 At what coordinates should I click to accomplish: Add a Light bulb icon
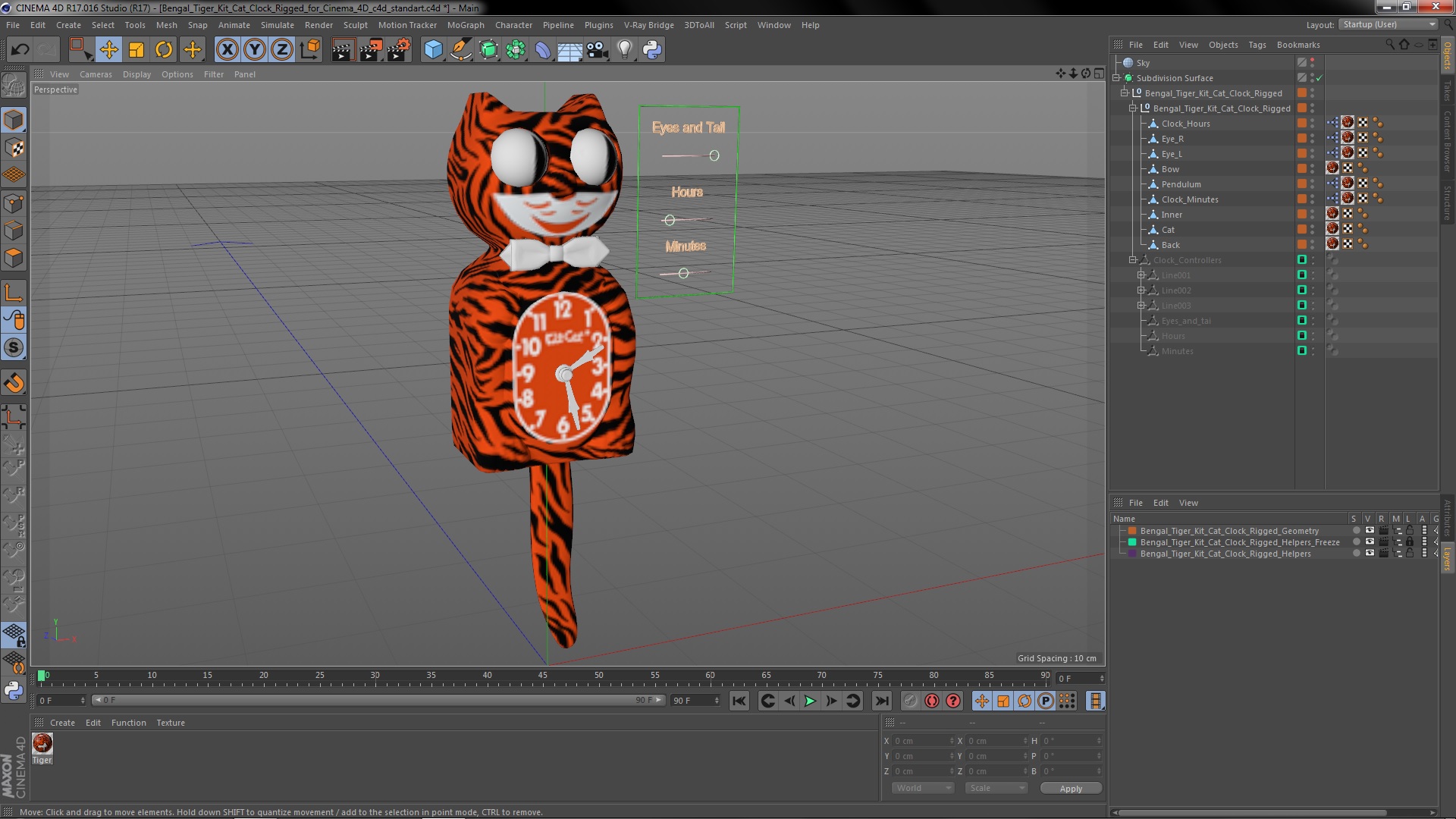click(x=624, y=50)
